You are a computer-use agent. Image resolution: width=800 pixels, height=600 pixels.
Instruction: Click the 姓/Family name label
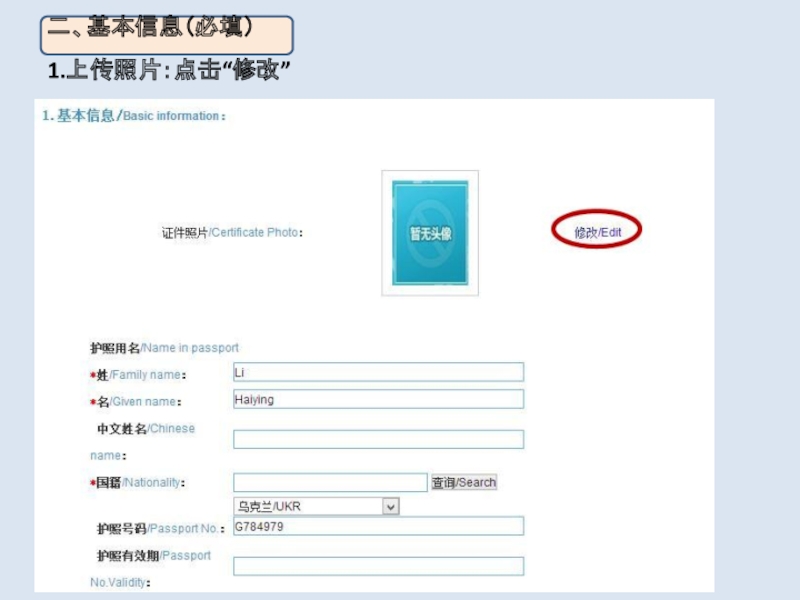(138, 375)
